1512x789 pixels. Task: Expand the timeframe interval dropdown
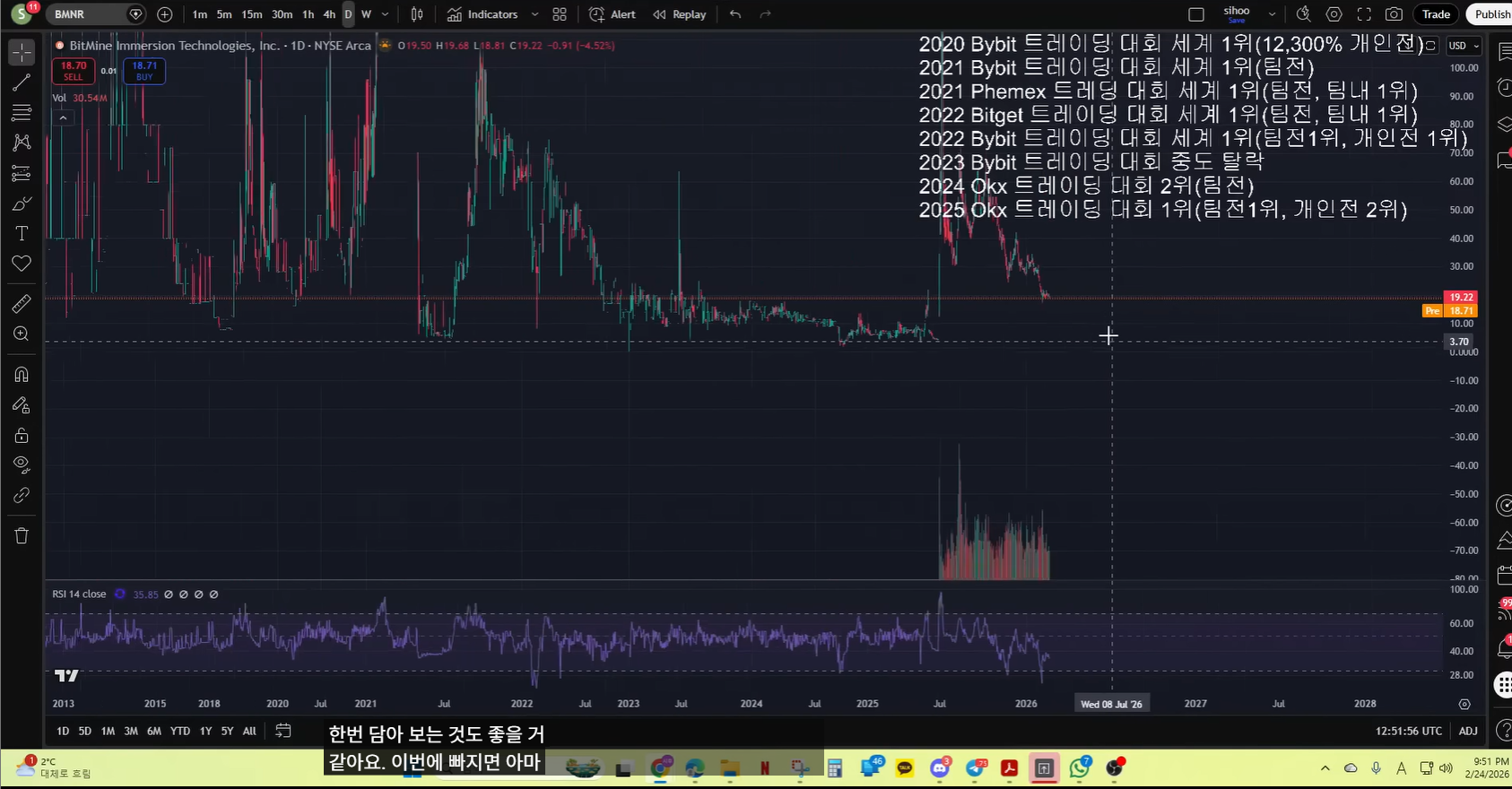pos(386,14)
